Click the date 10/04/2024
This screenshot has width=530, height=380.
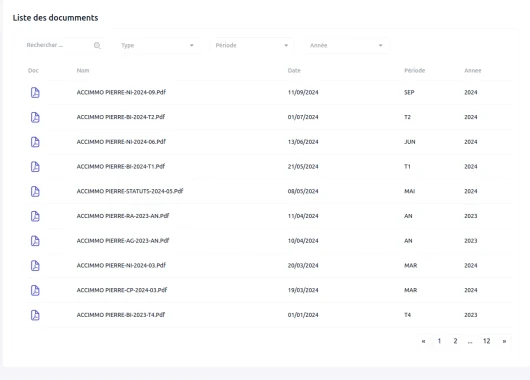(303, 241)
